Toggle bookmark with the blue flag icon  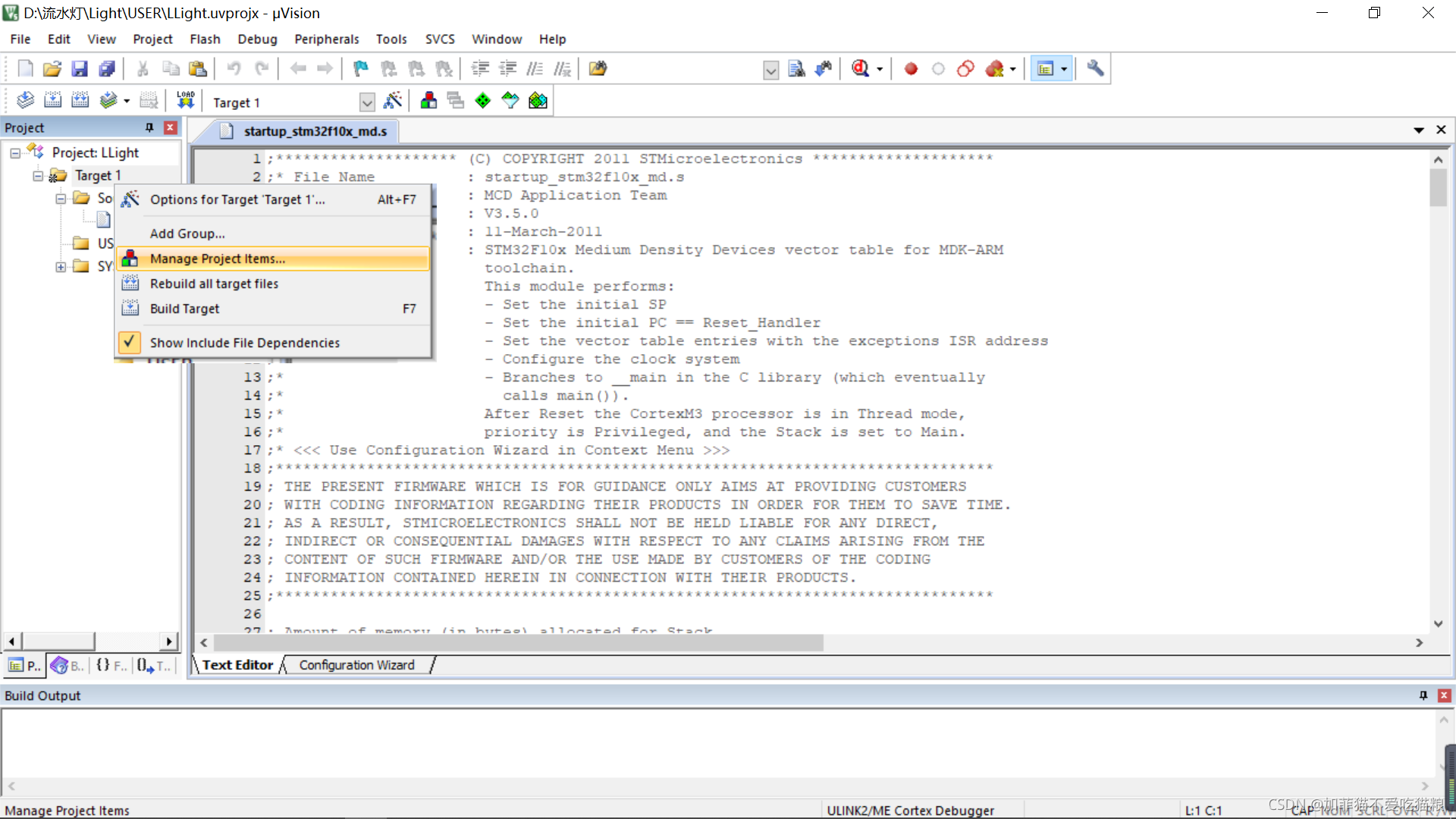click(x=360, y=69)
